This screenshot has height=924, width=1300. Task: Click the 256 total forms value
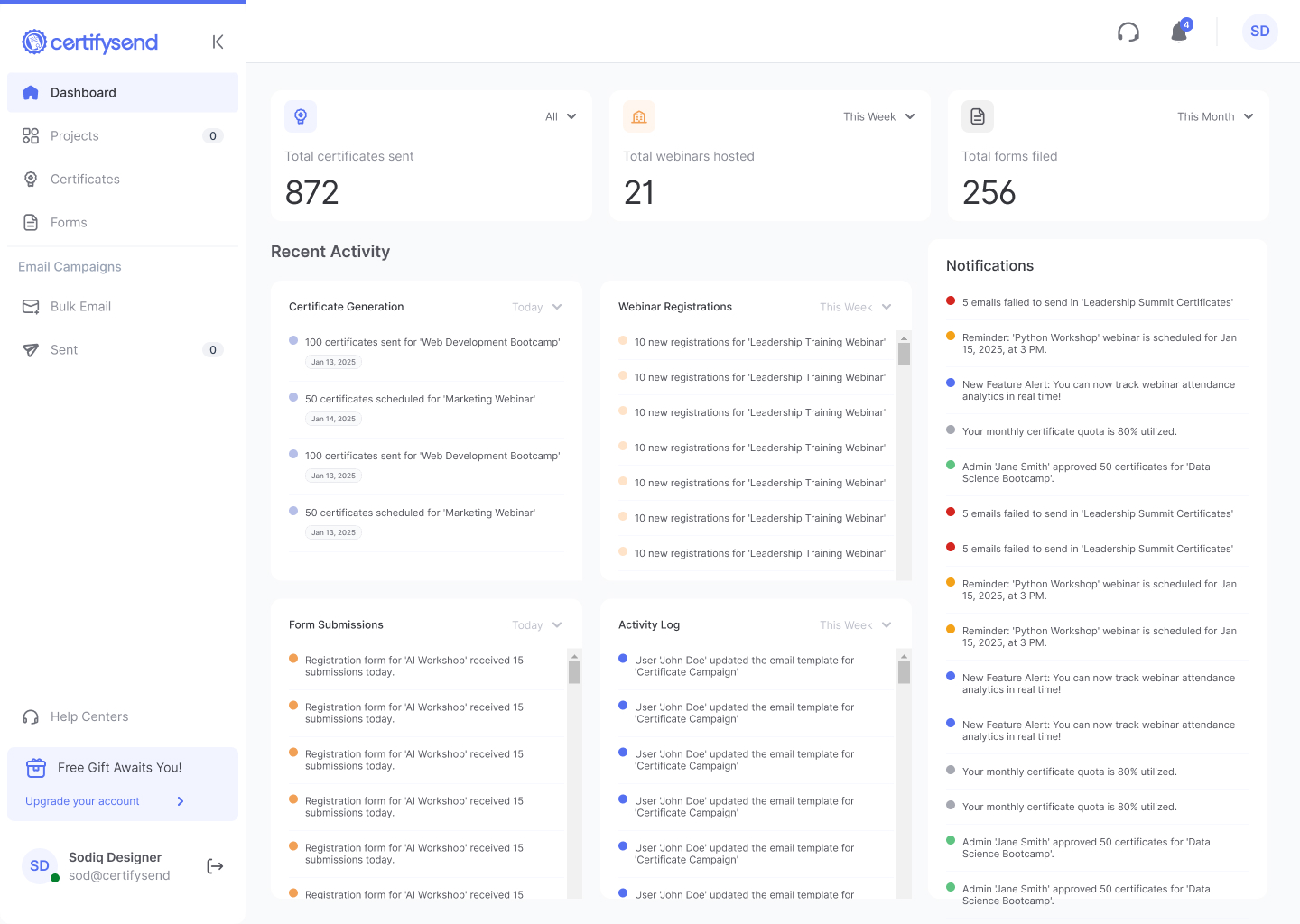coord(989,192)
